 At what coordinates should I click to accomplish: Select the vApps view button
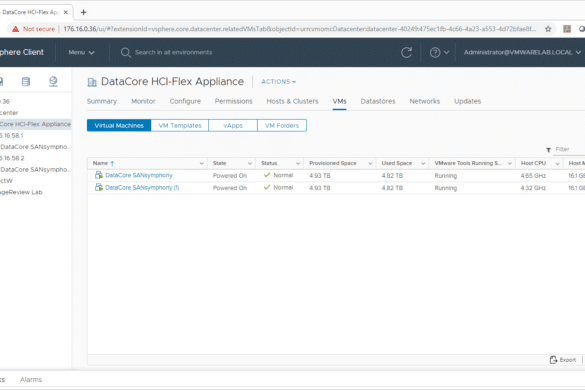233,125
